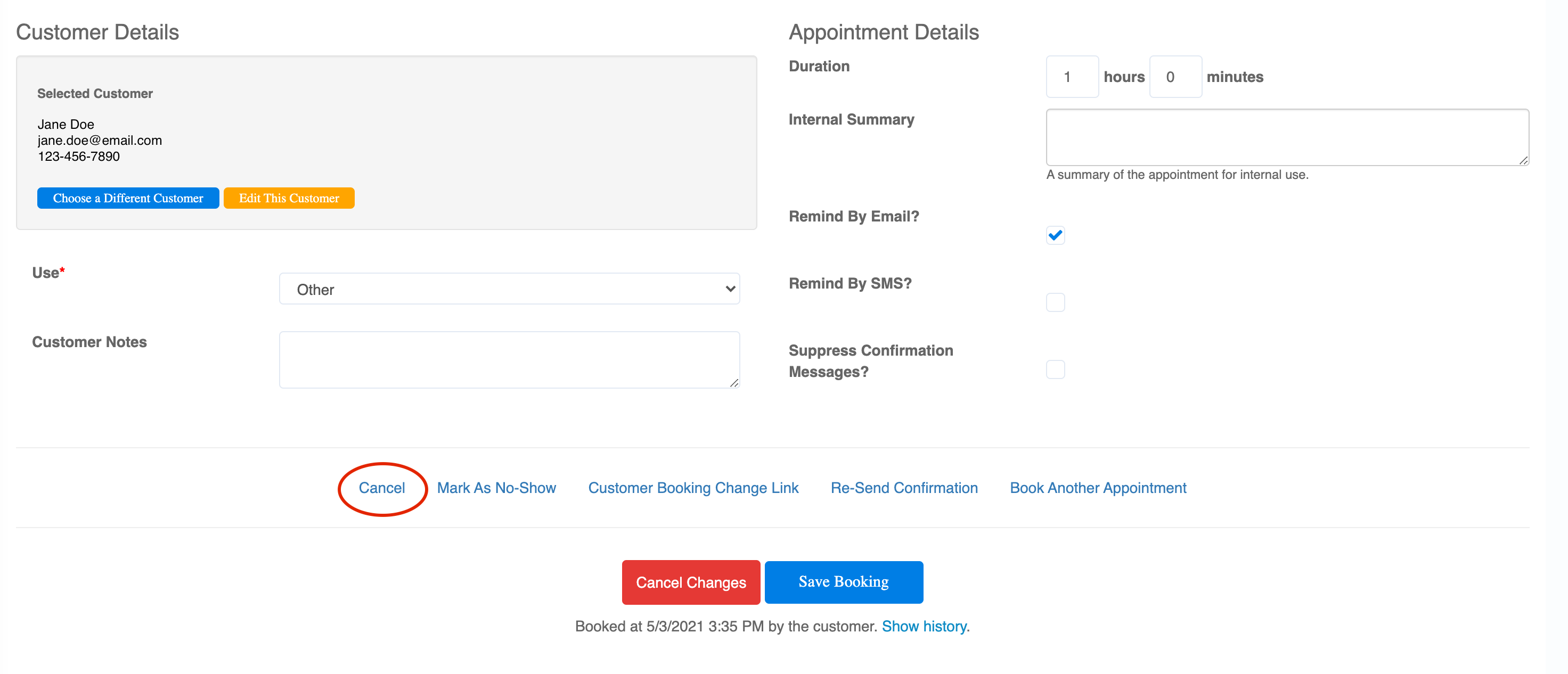
Task: Open the Customer Booking Change Link
Action: 693,488
